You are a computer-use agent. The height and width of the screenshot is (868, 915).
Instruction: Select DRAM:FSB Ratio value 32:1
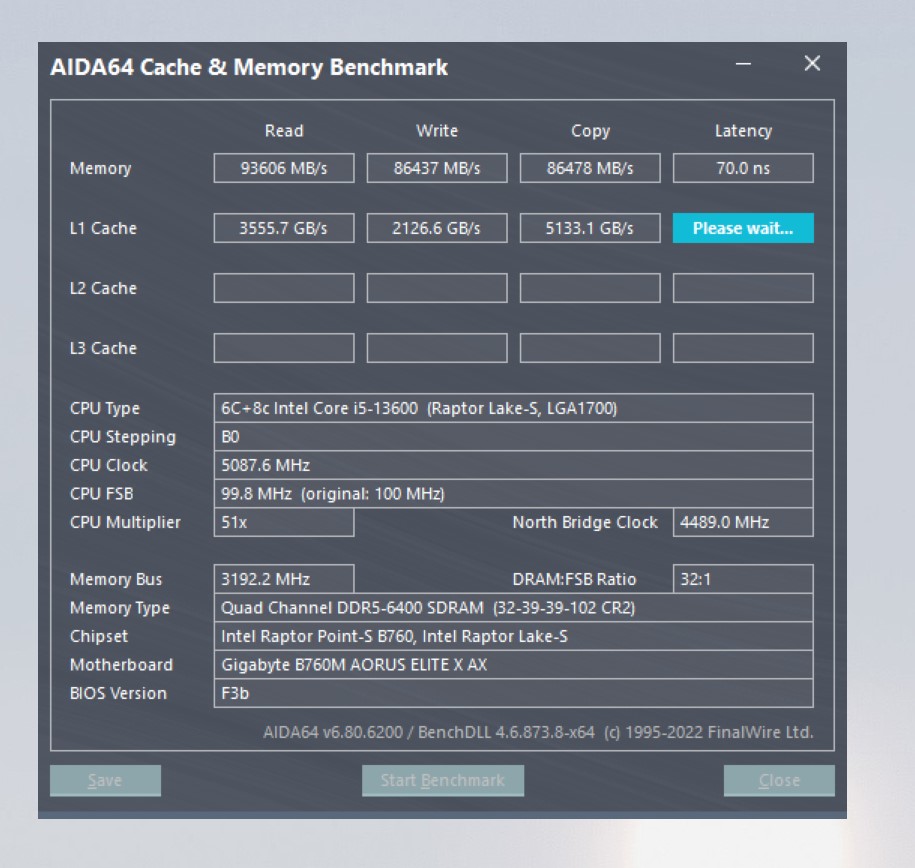tap(743, 579)
